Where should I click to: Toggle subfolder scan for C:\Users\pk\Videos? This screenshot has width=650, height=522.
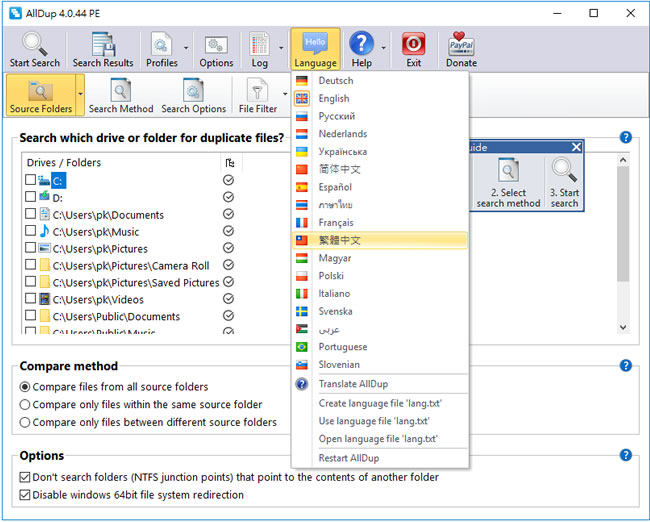(x=228, y=299)
